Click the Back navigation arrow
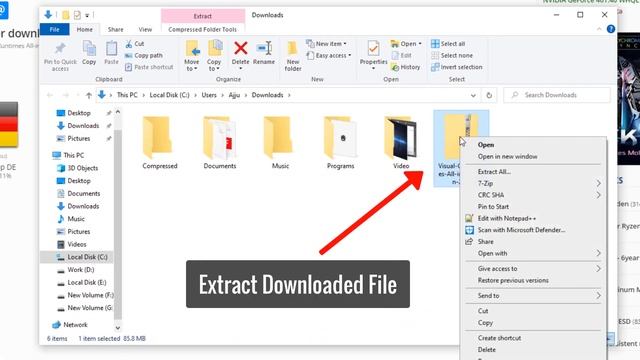 tap(50, 95)
